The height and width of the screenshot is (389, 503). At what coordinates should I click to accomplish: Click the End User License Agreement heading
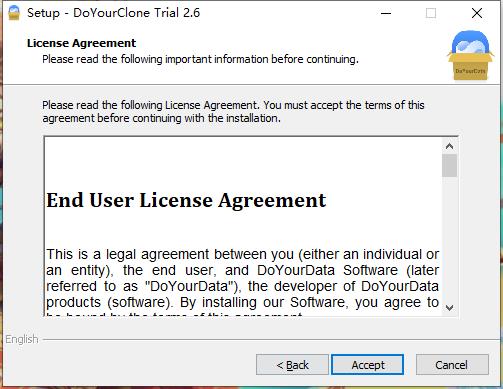[x=186, y=201]
